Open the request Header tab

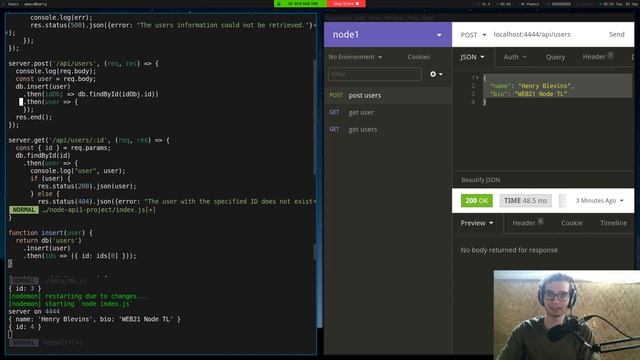[598, 57]
